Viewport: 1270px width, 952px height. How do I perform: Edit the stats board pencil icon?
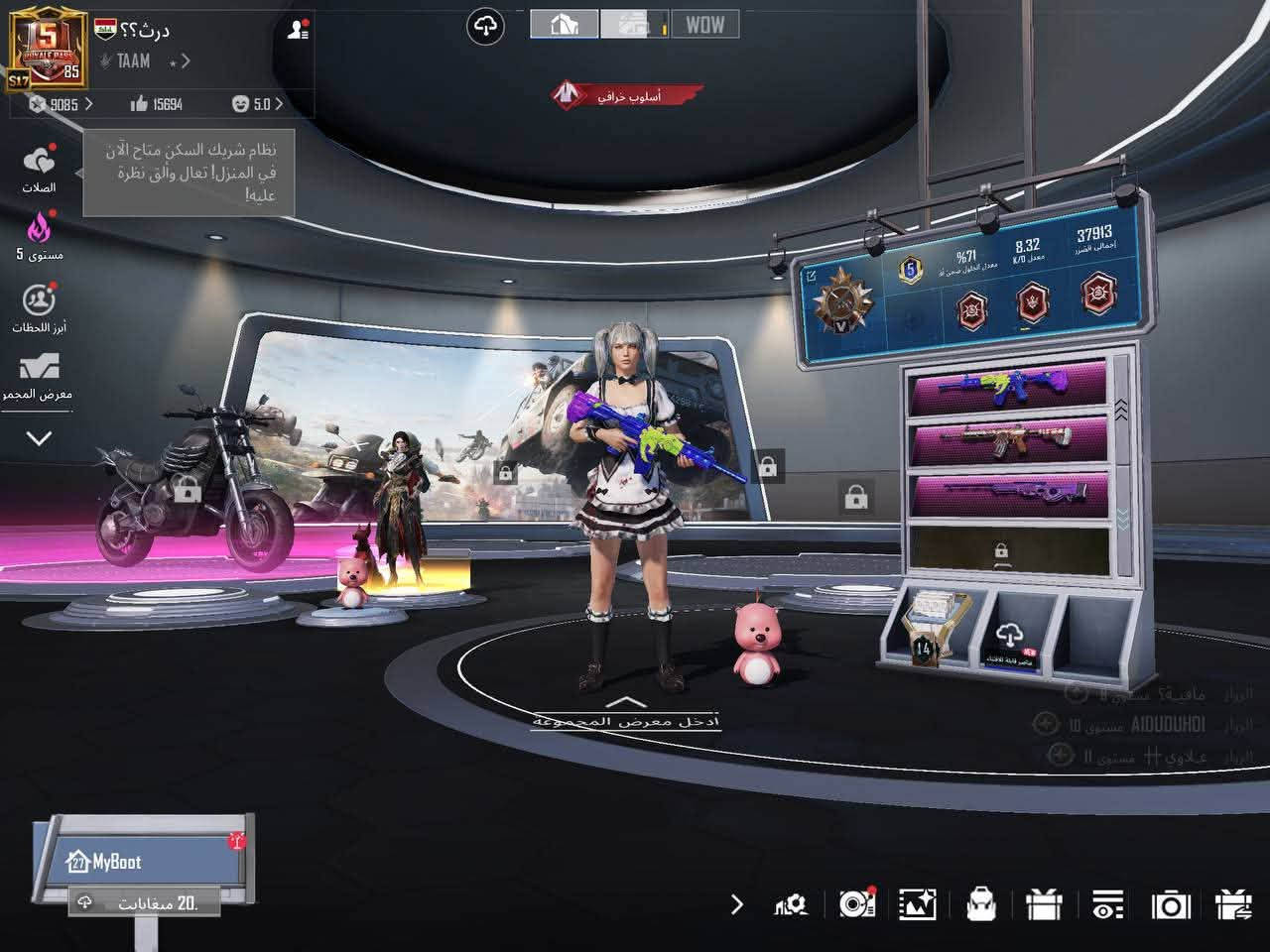(x=811, y=277)
